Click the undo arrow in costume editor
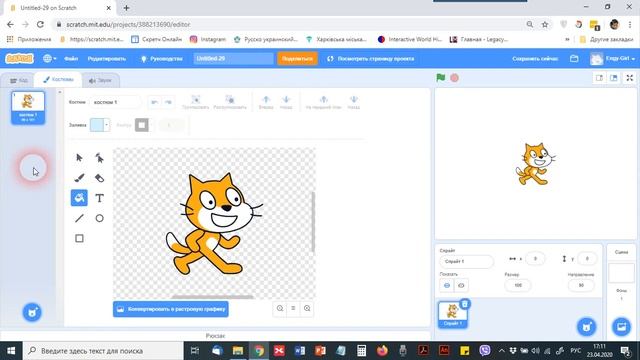Screen dimensions: 640x360 [x=154, y=102]
